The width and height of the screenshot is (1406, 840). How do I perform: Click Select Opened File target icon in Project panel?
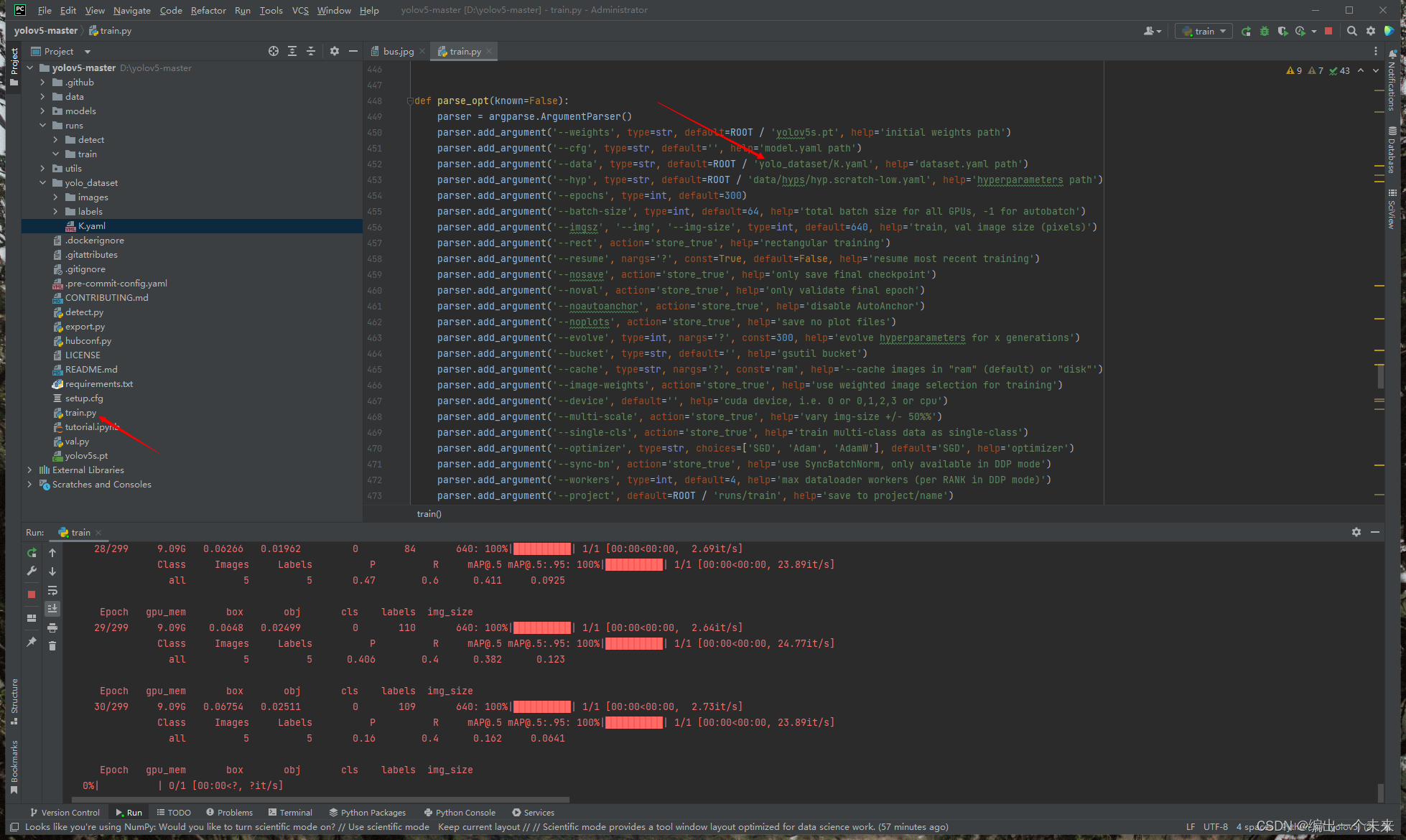[273, 51]
